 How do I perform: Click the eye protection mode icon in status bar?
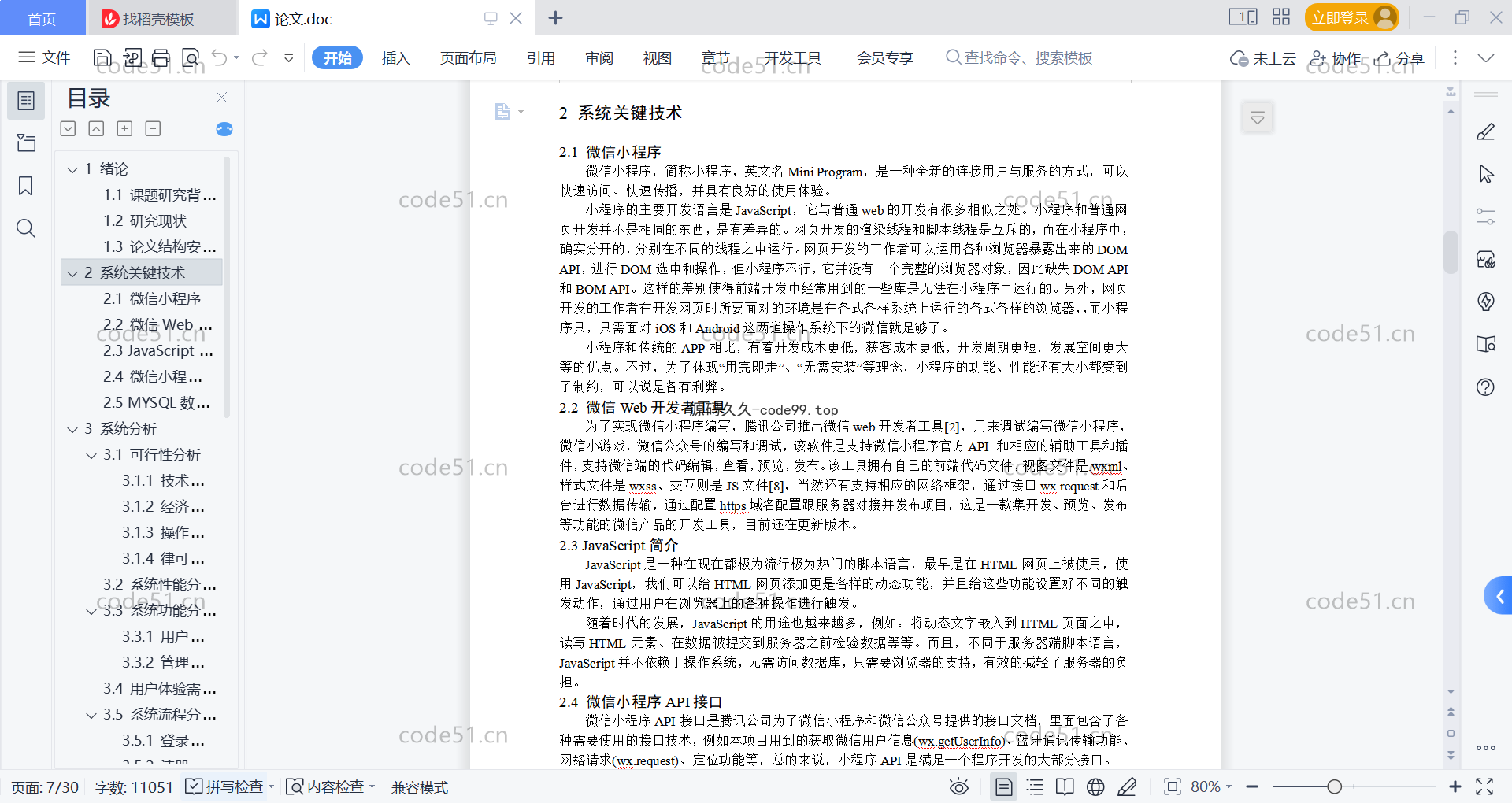(958, 786)
